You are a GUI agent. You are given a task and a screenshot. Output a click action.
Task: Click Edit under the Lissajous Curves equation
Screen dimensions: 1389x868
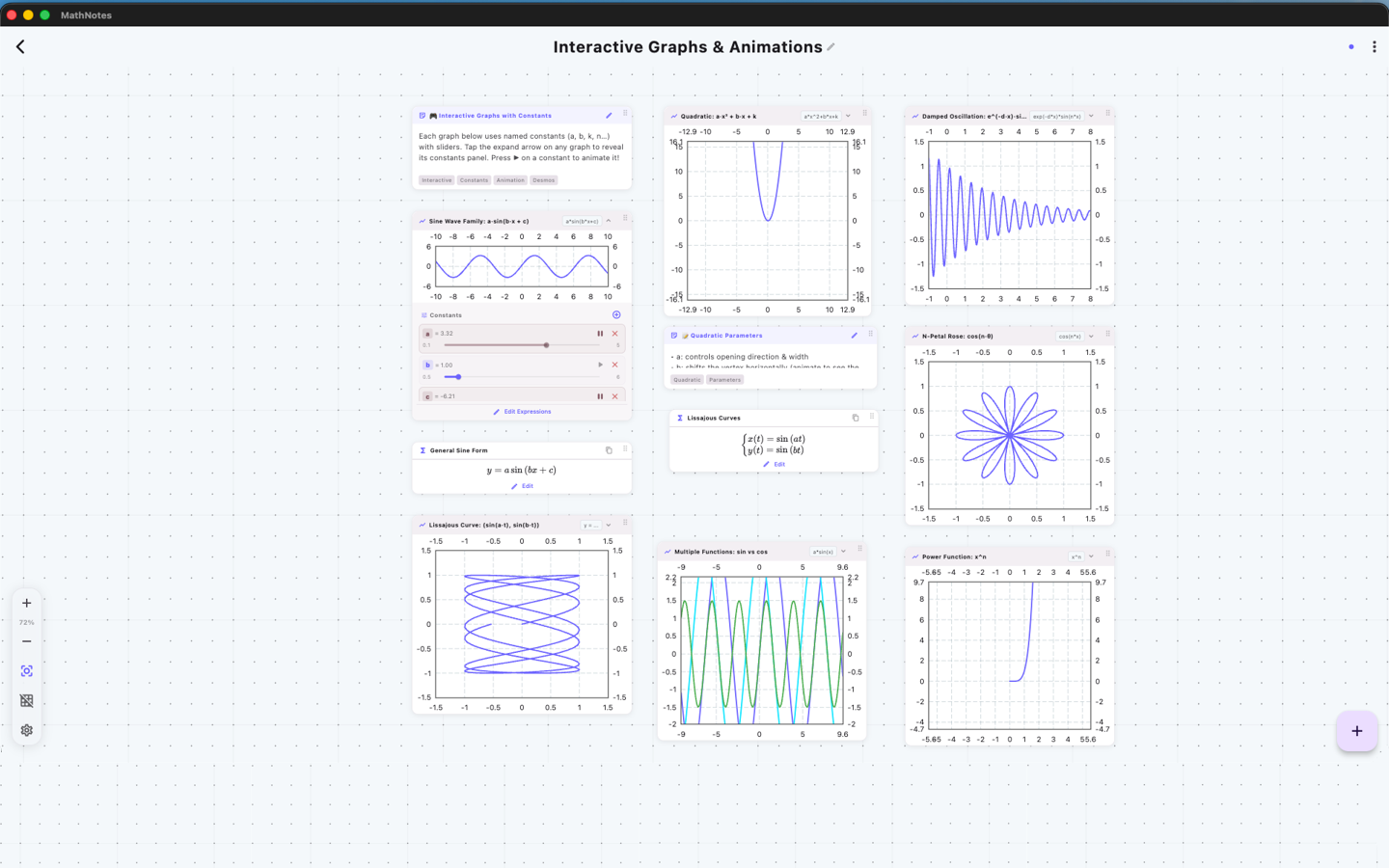(774, 464)
